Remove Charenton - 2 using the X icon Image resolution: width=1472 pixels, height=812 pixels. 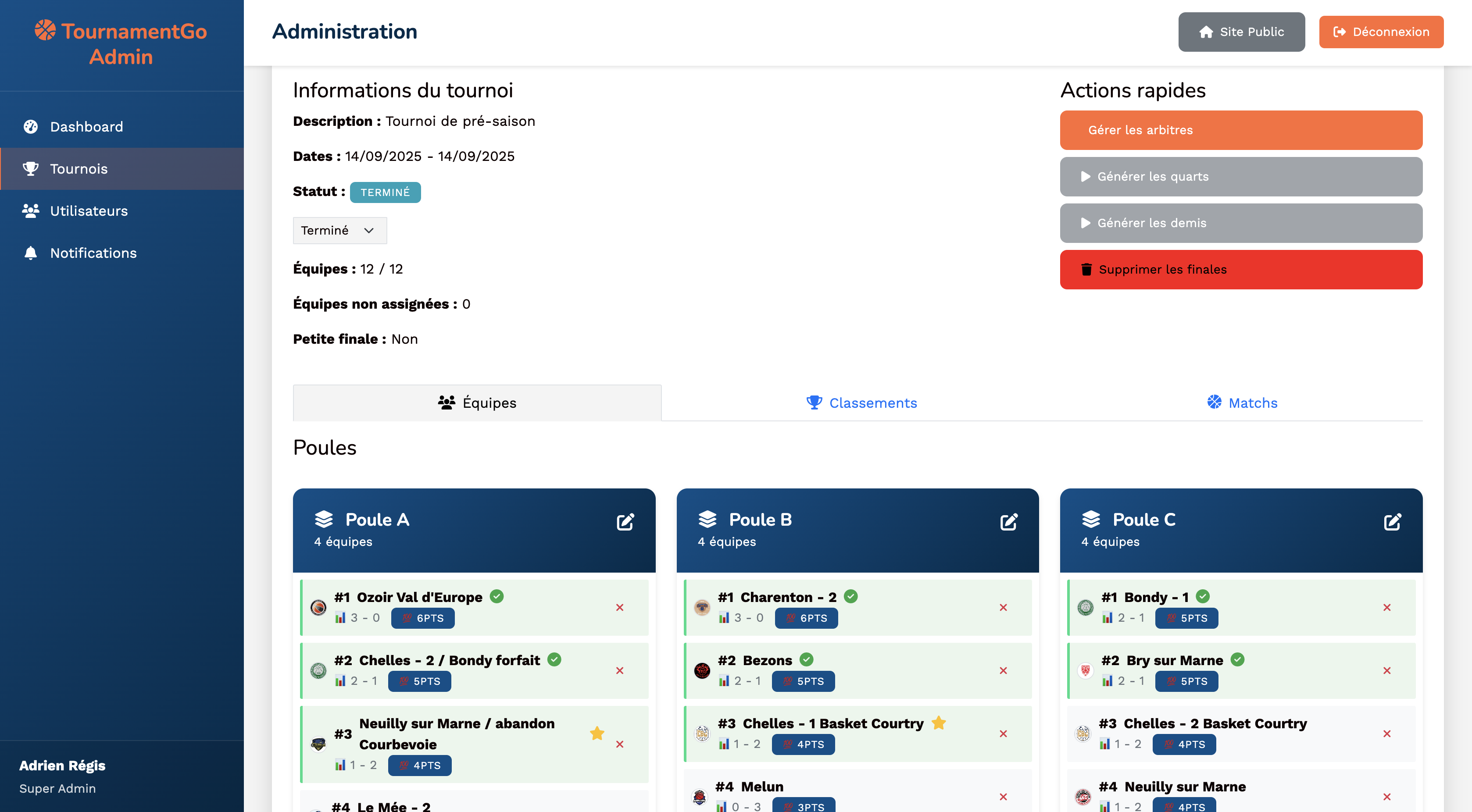pos(1003,607)
